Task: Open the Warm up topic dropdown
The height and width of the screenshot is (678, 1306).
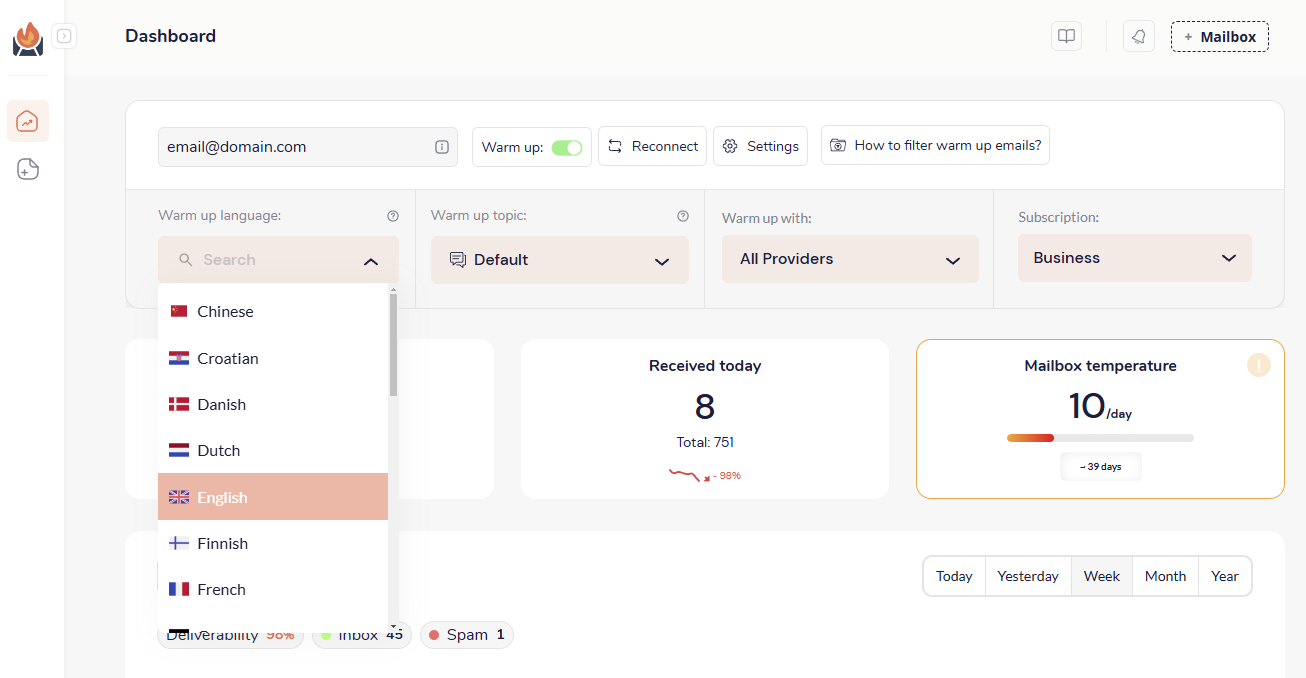Action: [x=560, y=260]
